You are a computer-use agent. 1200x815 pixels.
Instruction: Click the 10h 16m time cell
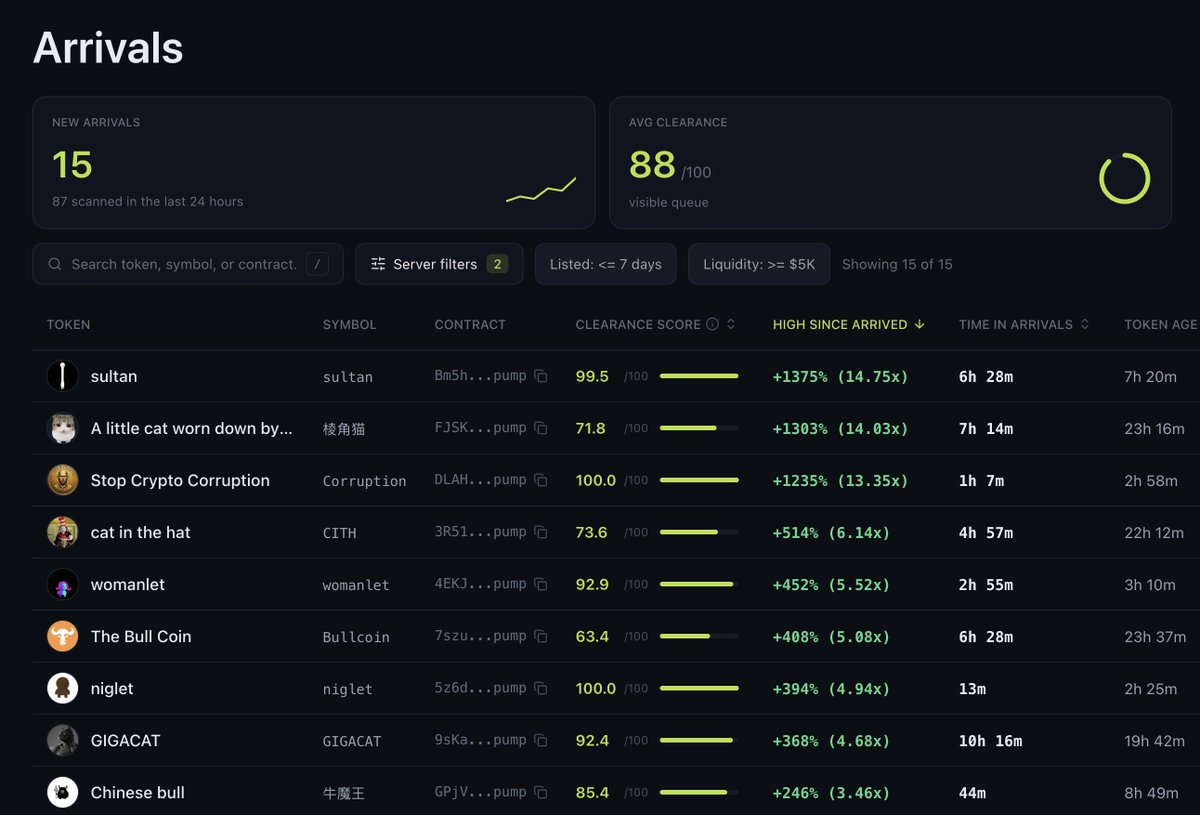990,740
